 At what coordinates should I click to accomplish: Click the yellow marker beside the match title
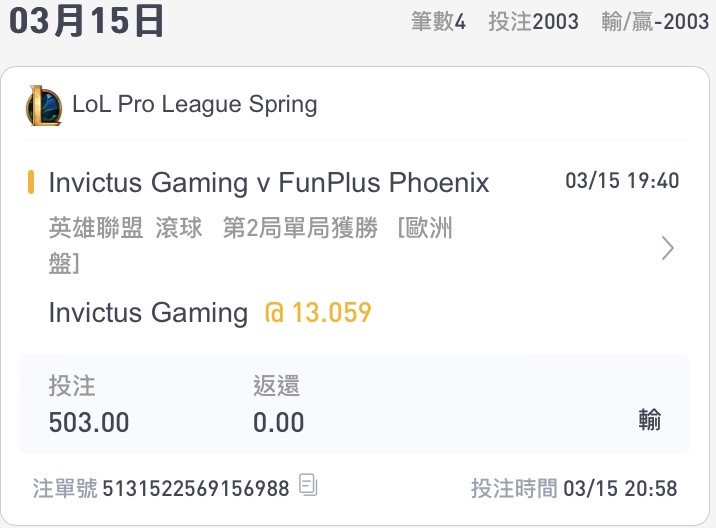tap(31, 182)
